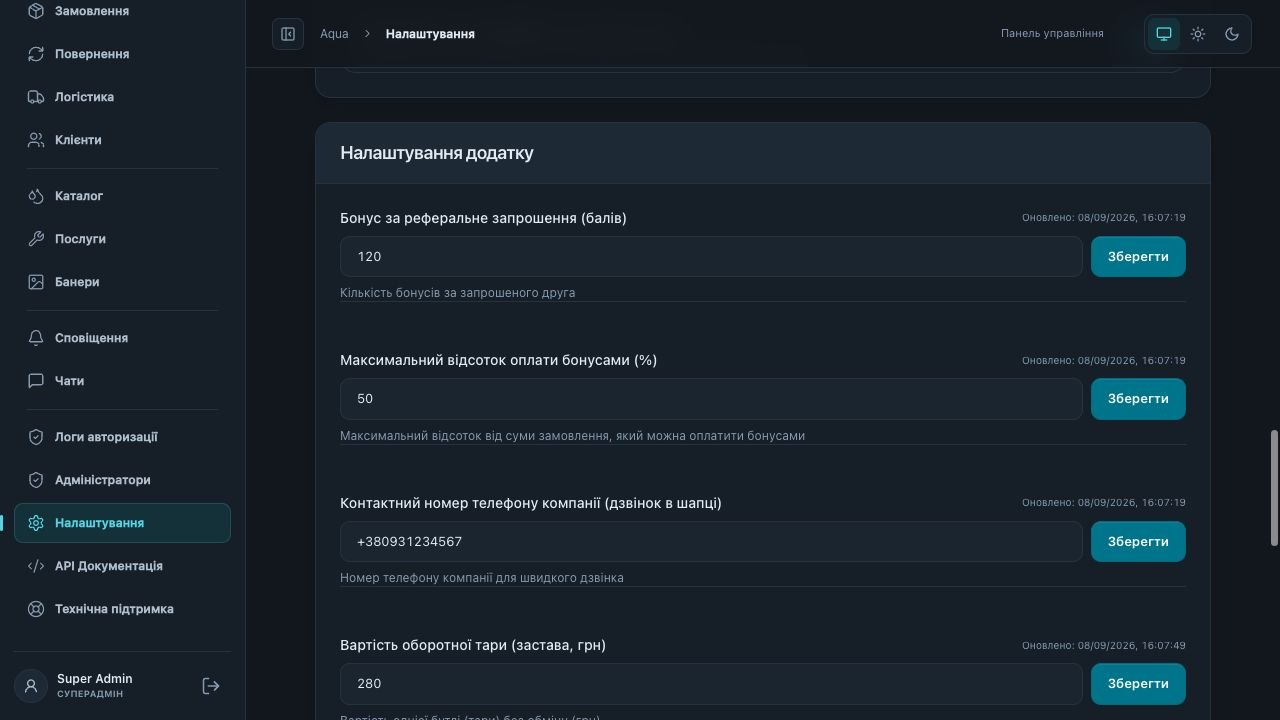Screen dimensions: 1280x720
Task: Select Каталог in the sidebar
Action: 122,196
